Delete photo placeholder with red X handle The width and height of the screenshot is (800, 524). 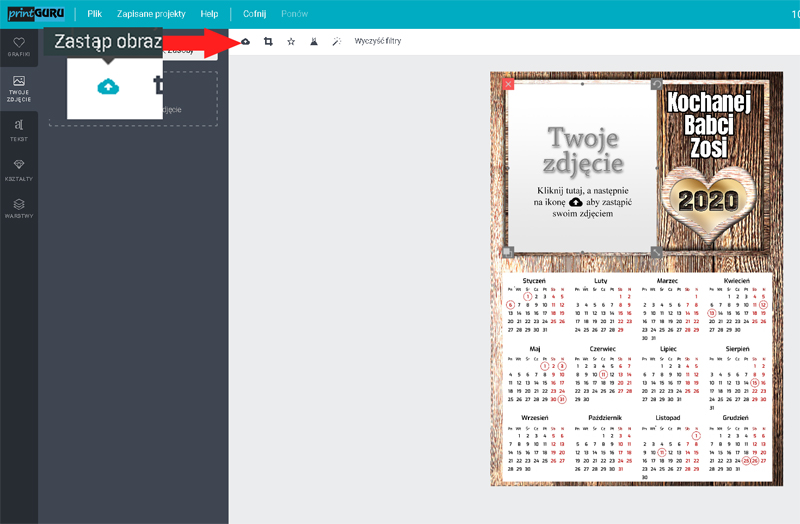click(x=509, y=84)
